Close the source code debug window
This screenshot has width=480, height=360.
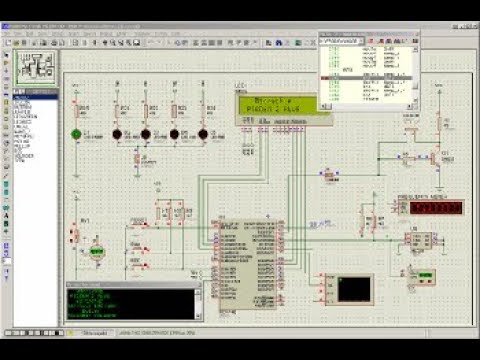coord(416,34)
